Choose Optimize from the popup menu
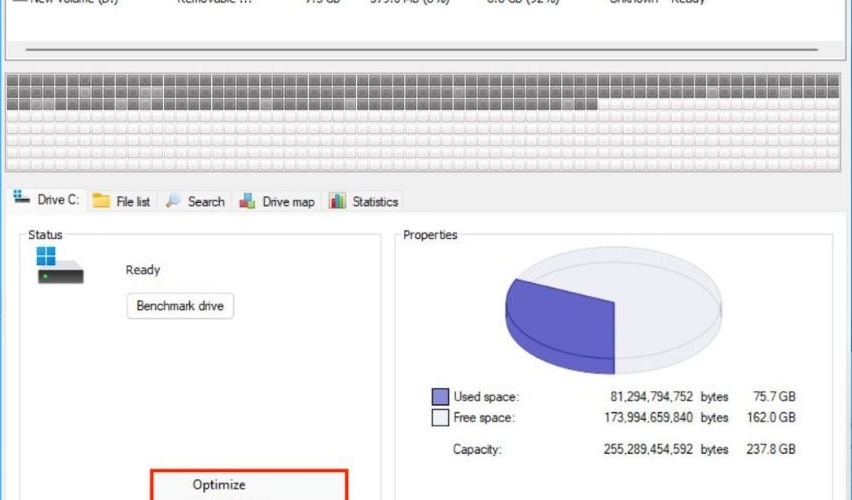The width and height of the screenshot is (852, 500). tap(219, 485)
